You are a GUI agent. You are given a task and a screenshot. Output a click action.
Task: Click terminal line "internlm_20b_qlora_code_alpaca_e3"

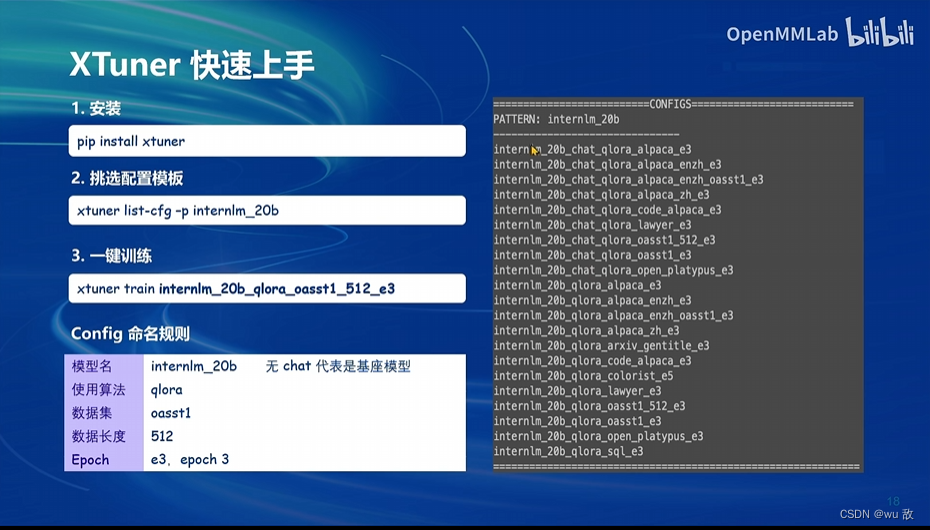coord(593,361)
